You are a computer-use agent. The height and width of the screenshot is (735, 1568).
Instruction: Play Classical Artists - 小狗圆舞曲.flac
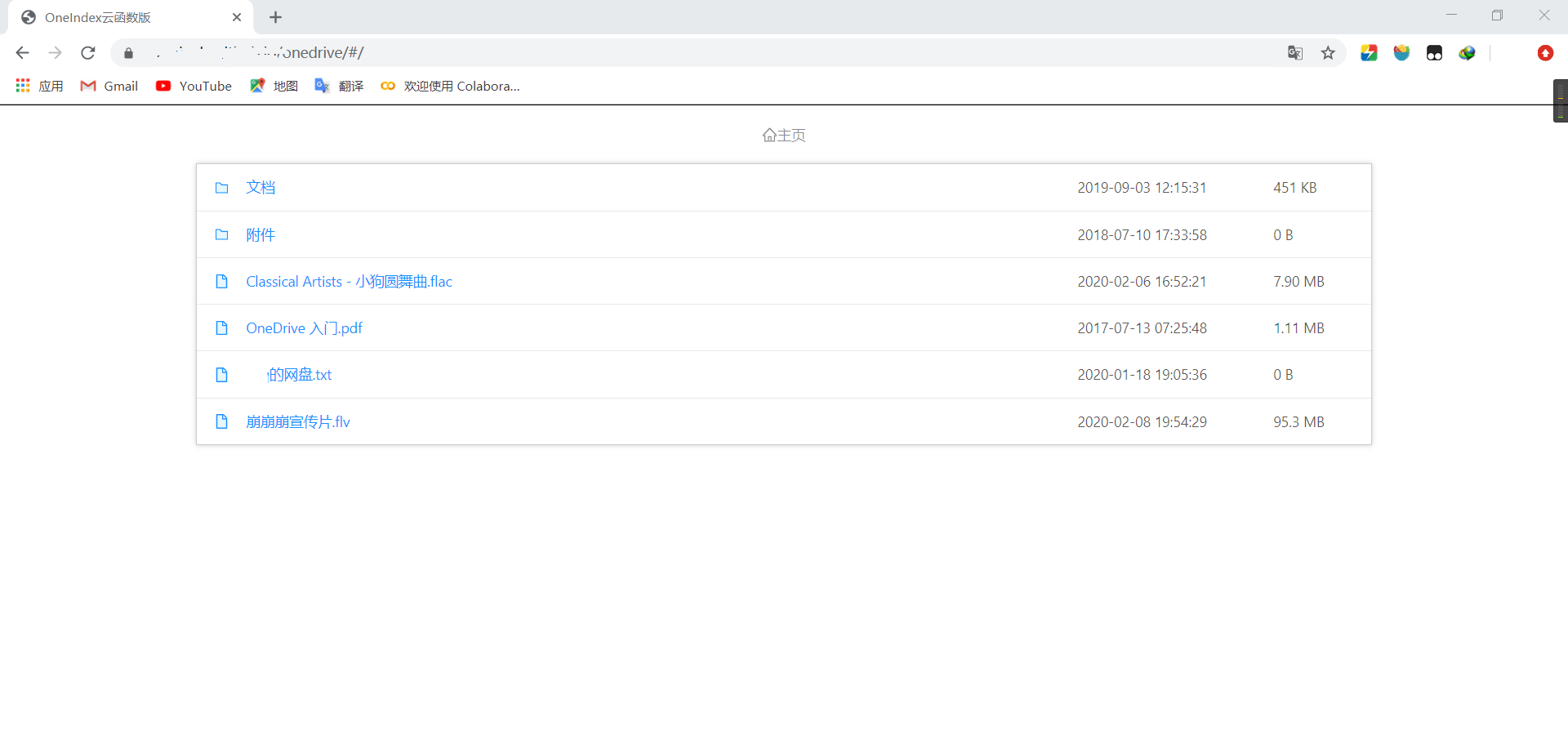[349, 281]
